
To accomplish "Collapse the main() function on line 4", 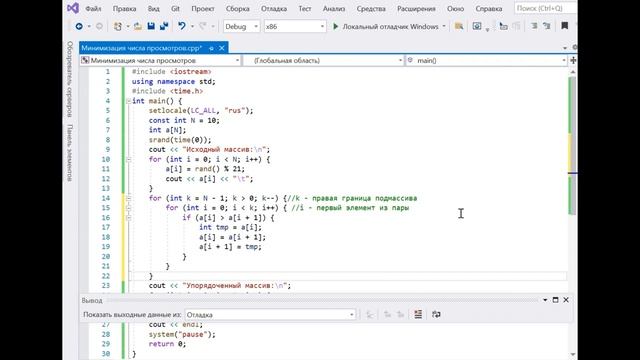I will pos(129,101).
